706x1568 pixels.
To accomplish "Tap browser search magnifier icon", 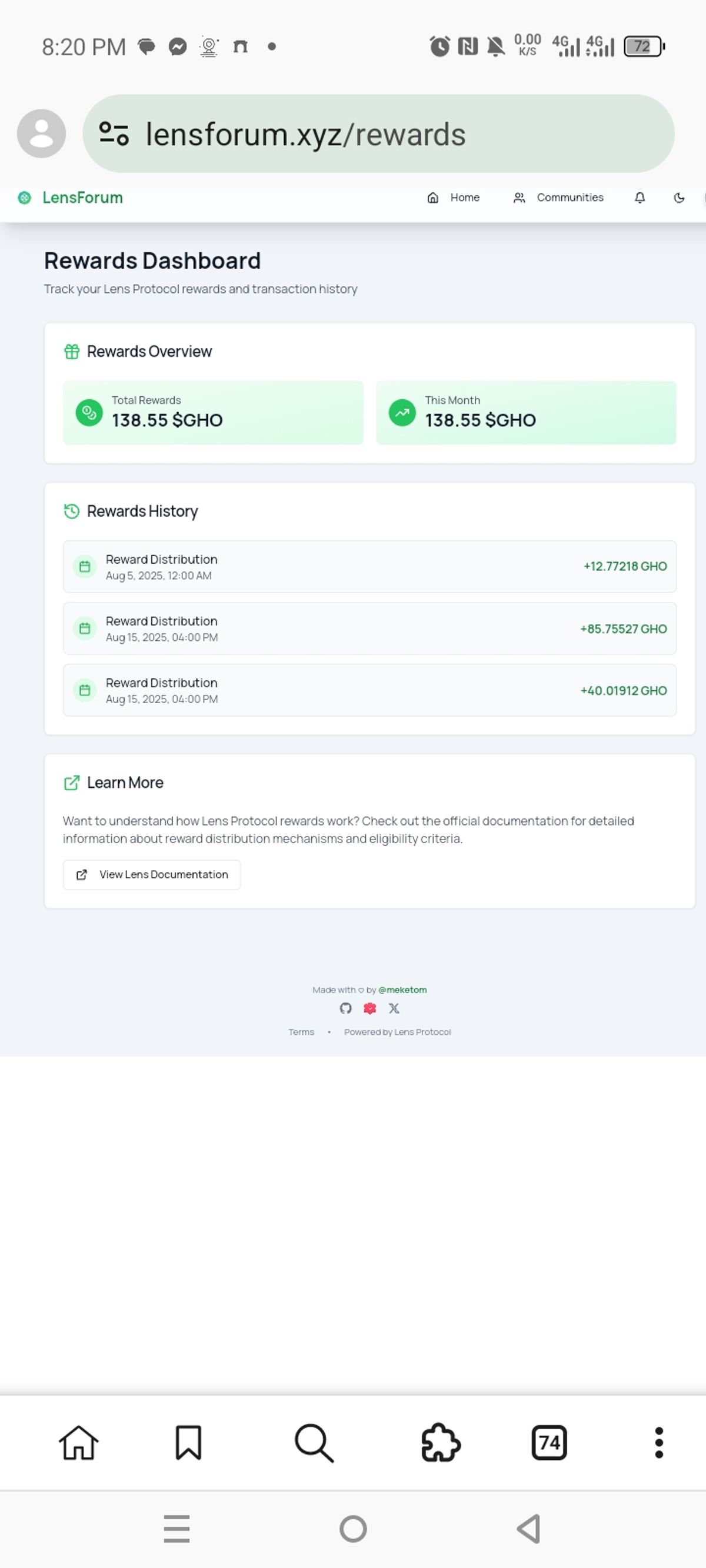I will click(314, 1443).
